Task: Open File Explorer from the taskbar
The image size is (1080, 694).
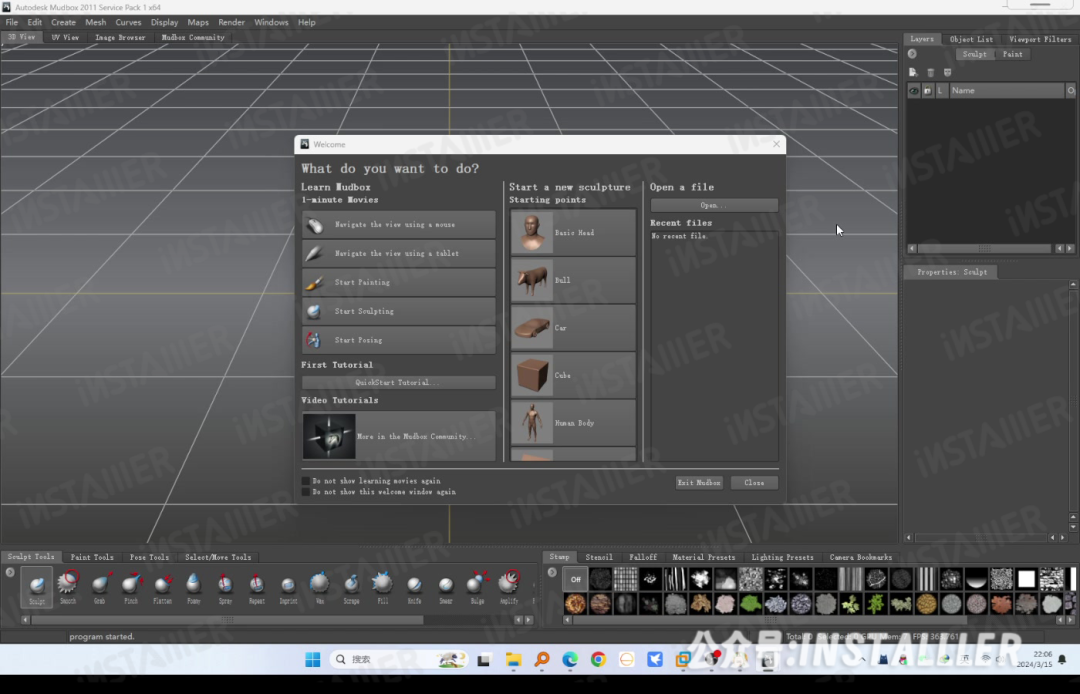Action: point(513,660)
